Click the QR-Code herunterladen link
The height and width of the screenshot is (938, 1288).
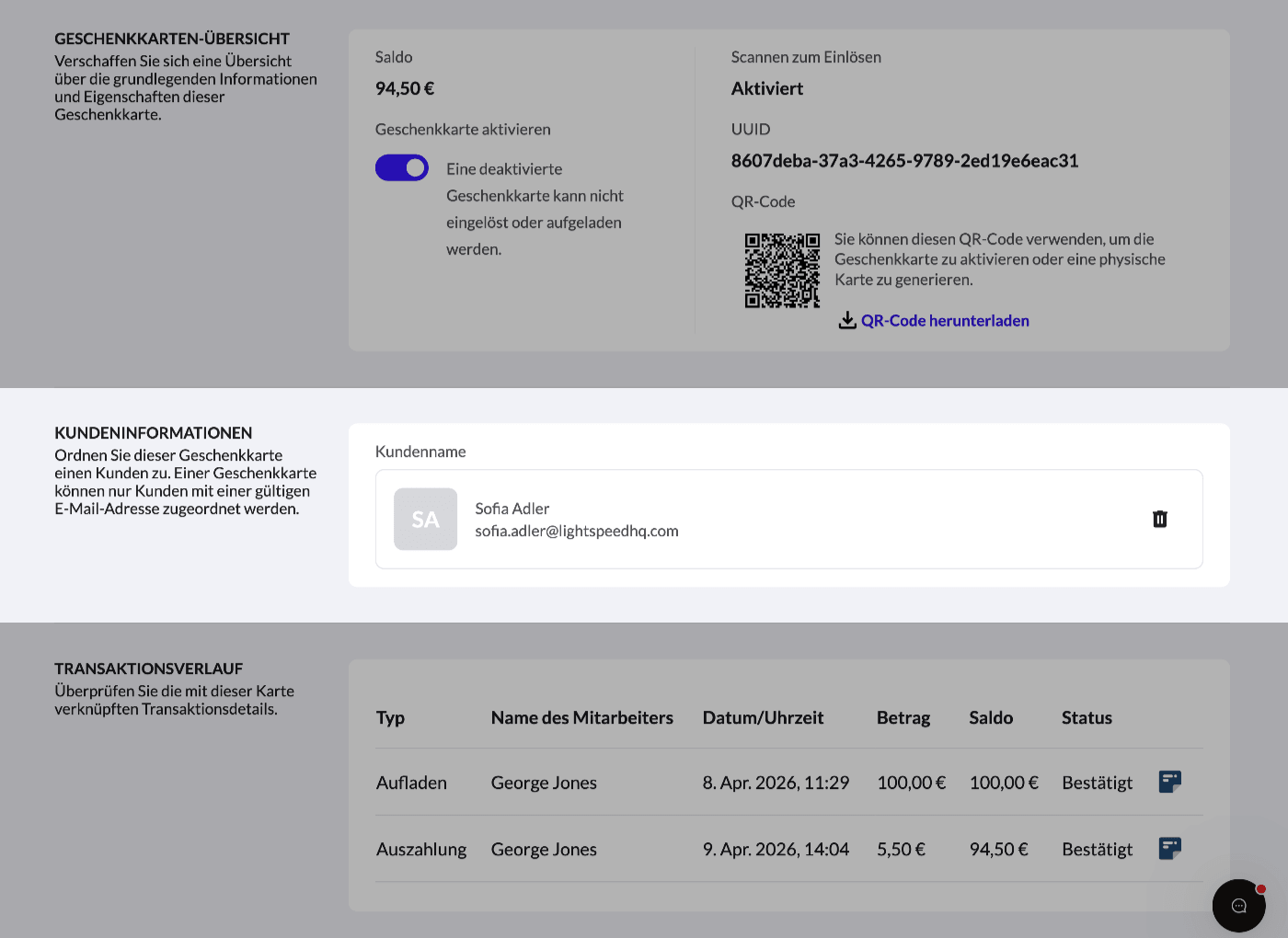(945, 321)
